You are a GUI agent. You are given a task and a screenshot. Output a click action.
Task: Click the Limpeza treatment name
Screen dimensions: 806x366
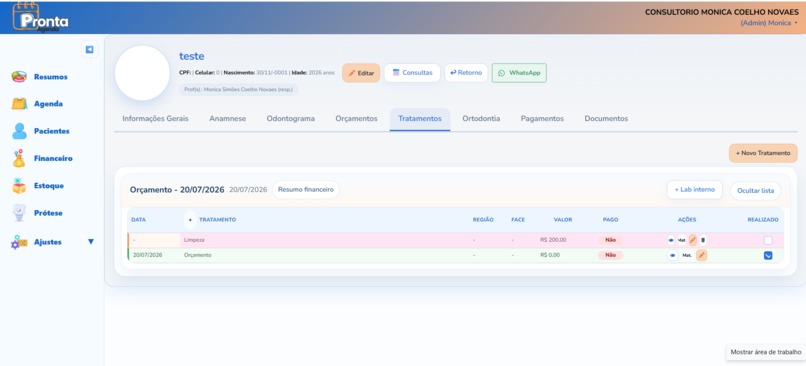193,240
